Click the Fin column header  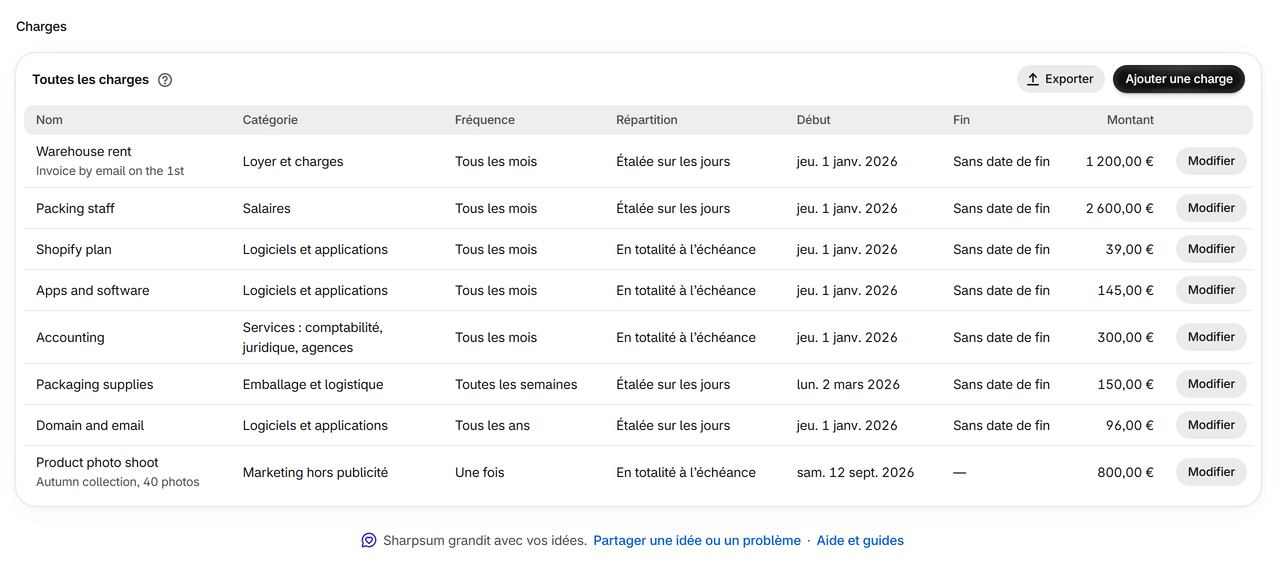961,120
